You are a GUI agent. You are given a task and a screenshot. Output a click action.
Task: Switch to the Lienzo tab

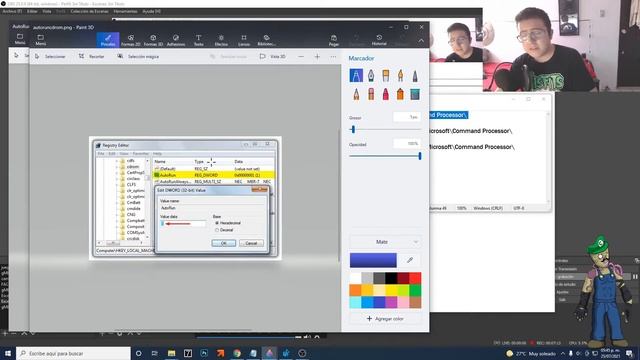244,40
